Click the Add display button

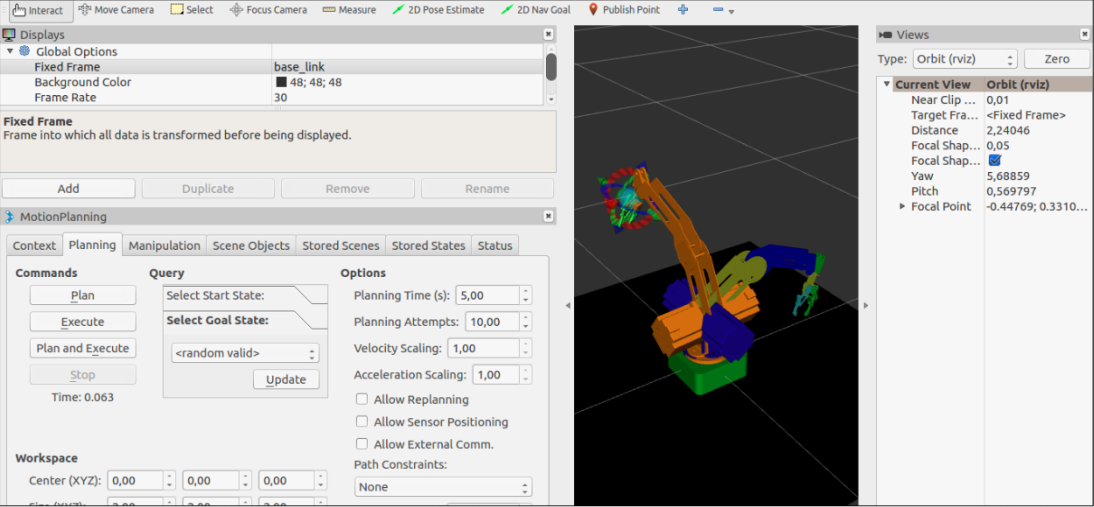tap(68, 188)
